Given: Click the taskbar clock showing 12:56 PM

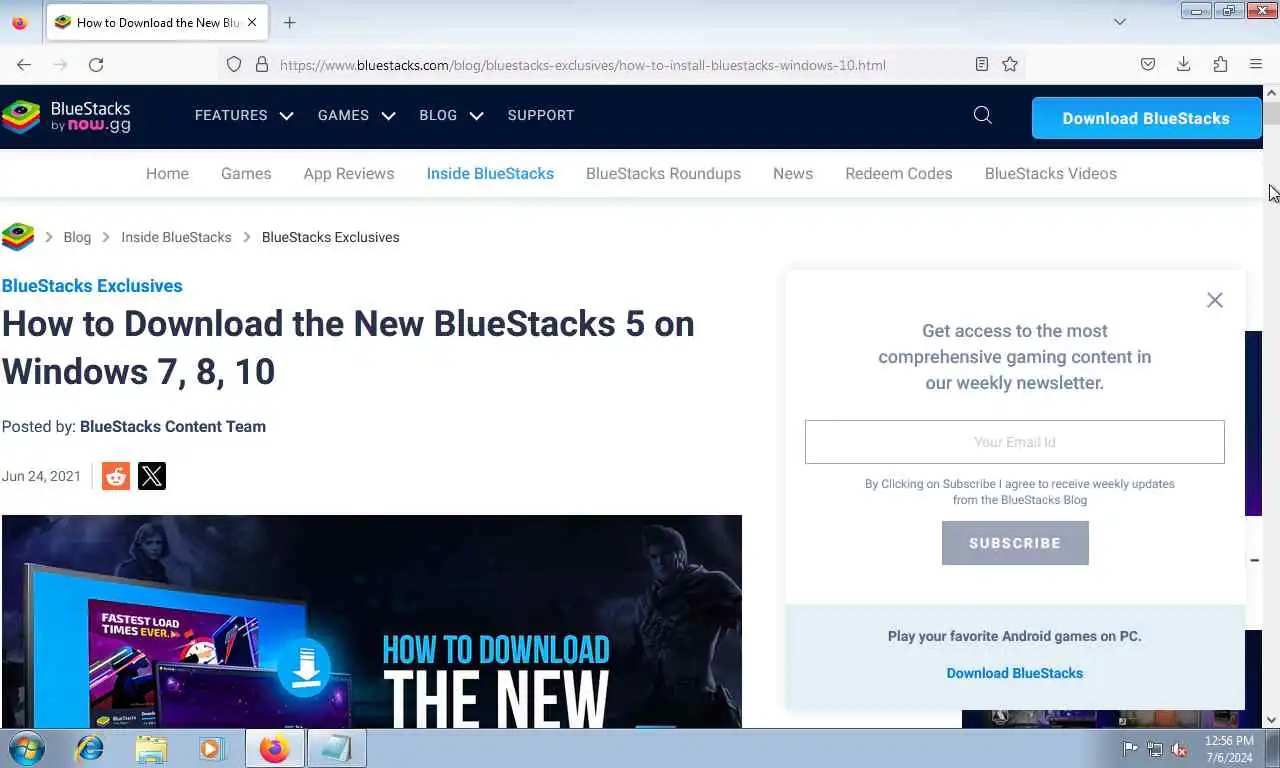Looking at the screenshot, I should tap(1229, 749).
